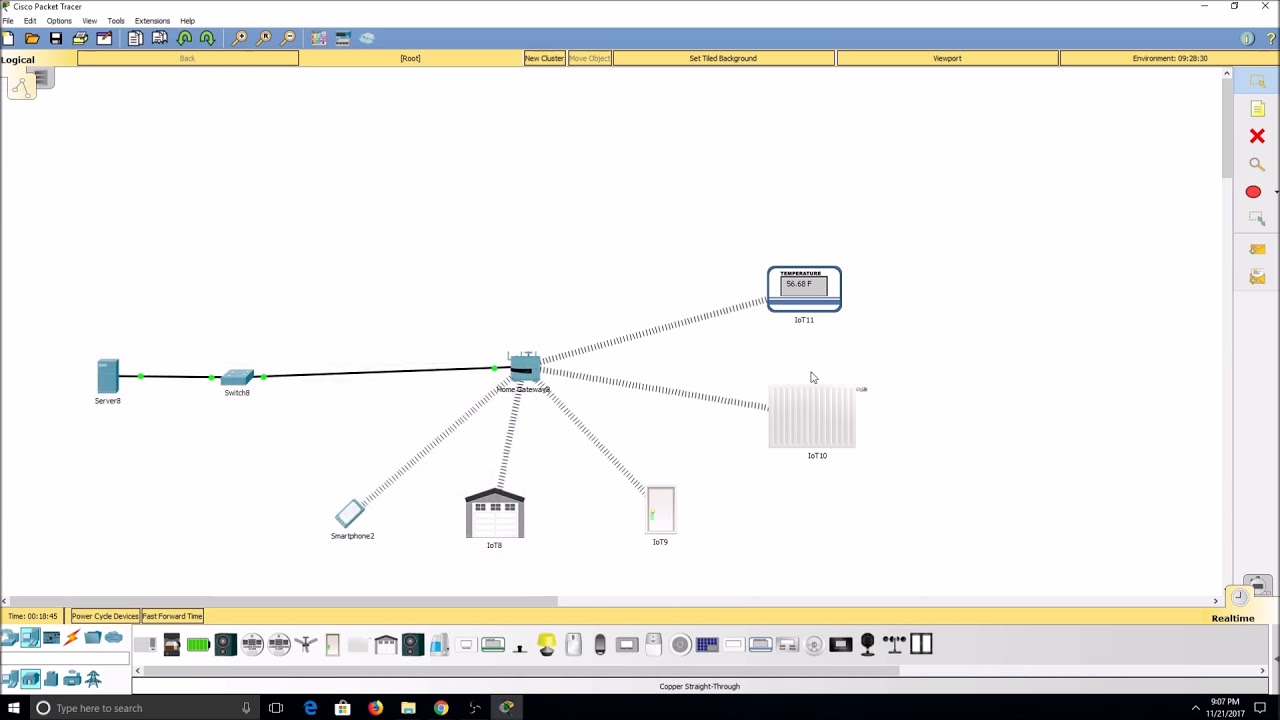Choose the webcam IoT device
Screen dimensions: 1280x720
(867, 645)
